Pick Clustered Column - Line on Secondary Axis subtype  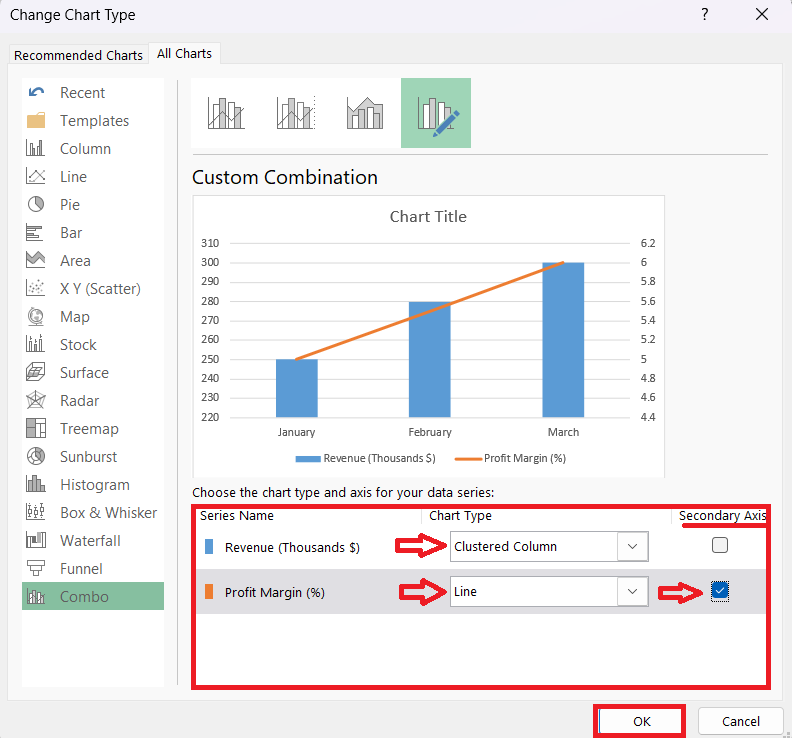tap(296, 113)
